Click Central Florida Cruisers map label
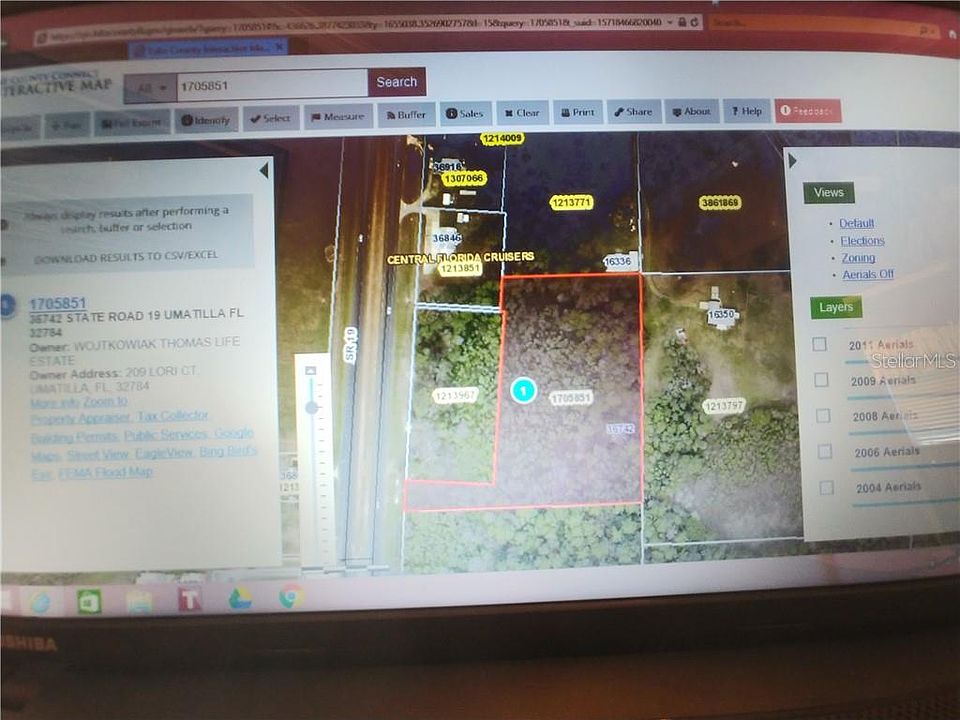This screenshot has height=720, width=960. point(460,258)
